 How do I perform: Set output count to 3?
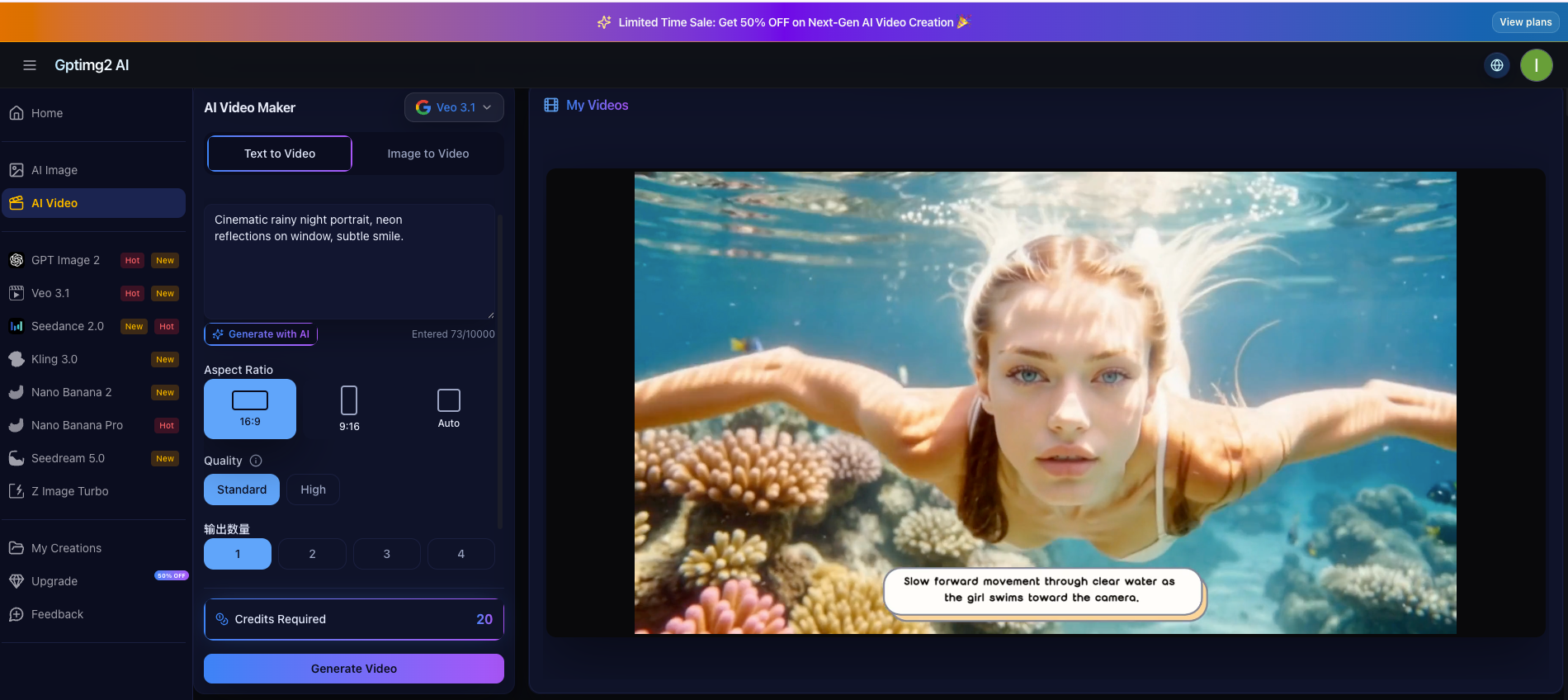coord(386,554)
